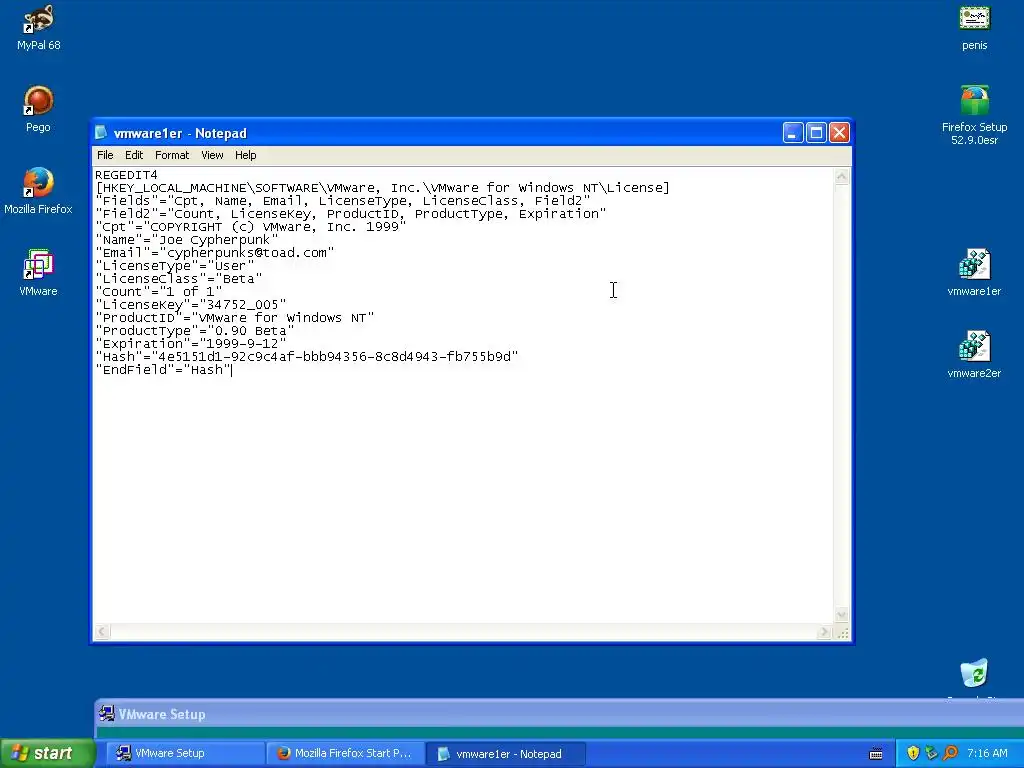Screen dimensions: 1024x768
Task: Select the vmware2er registry file icon
Action: (974, 355)
